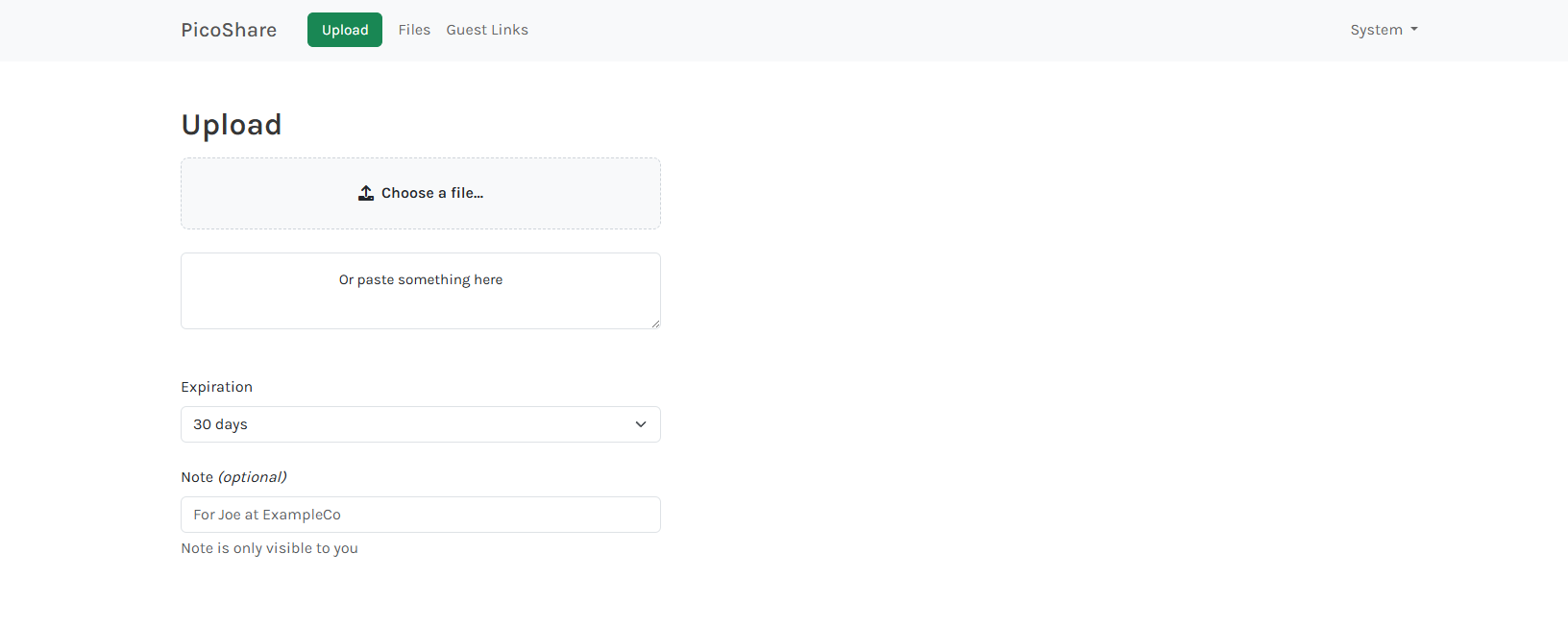Click the green Upload nav button
This screenshot has width=1568, height=625.
tap(345, 30)
